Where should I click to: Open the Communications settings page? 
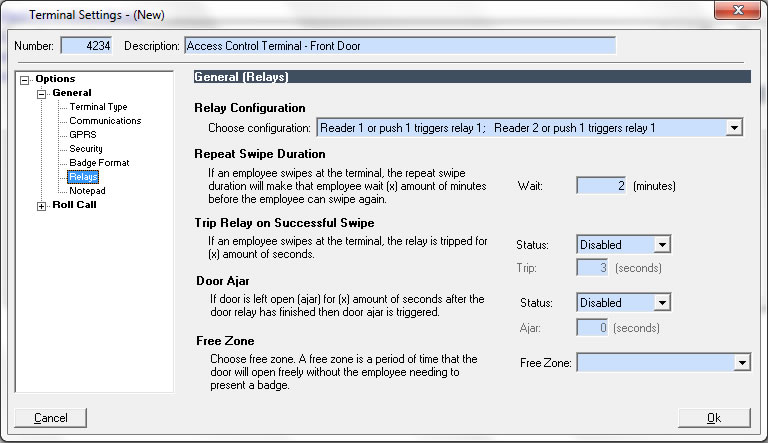pyautogui.click(x=105, y=121)
